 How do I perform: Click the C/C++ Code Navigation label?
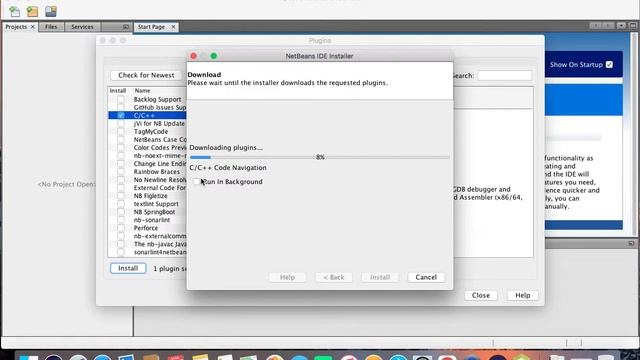pyautogui.click(x=228, y=168)
